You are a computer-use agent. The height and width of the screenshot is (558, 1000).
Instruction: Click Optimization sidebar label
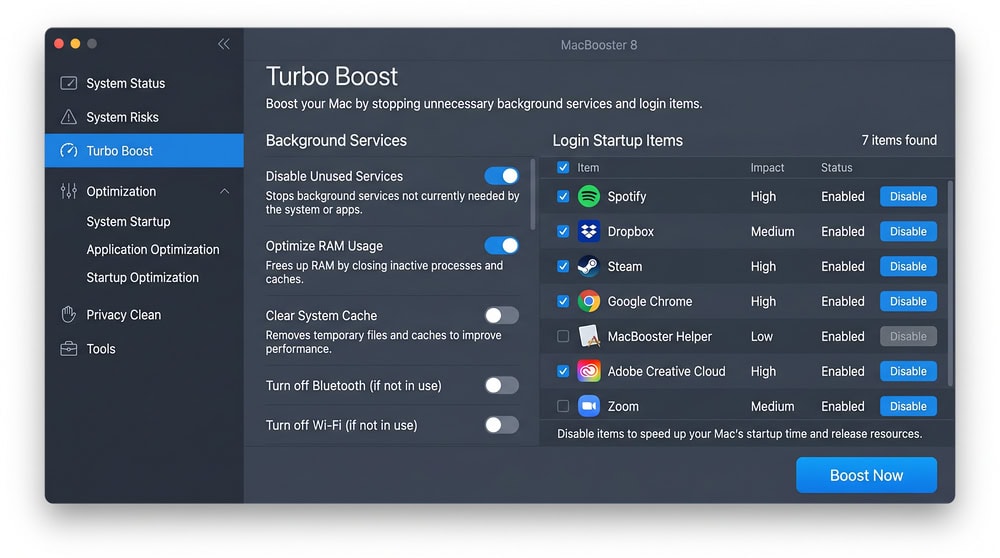pos(121,191)
